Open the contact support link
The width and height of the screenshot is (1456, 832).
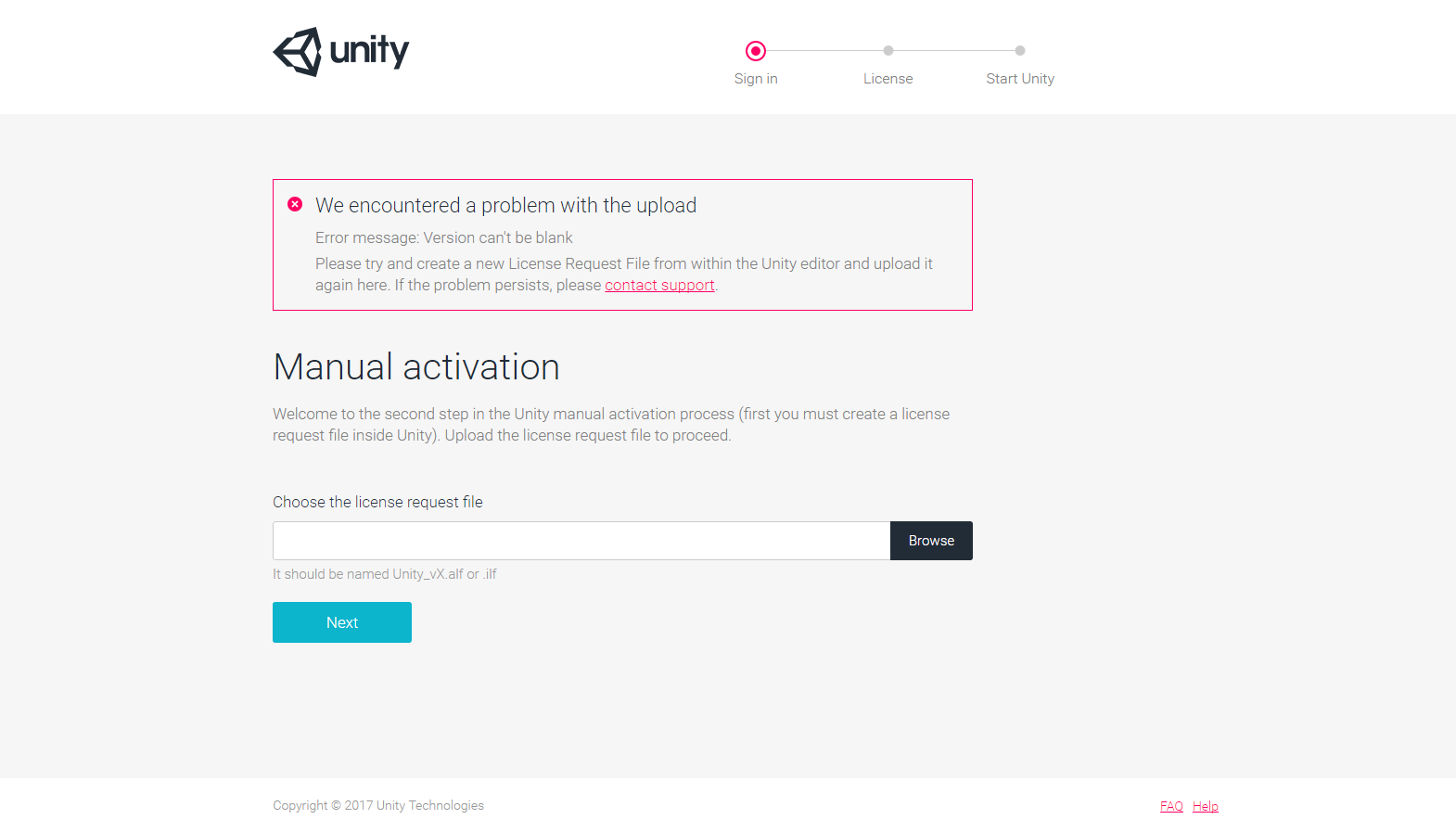pos(659,286)
